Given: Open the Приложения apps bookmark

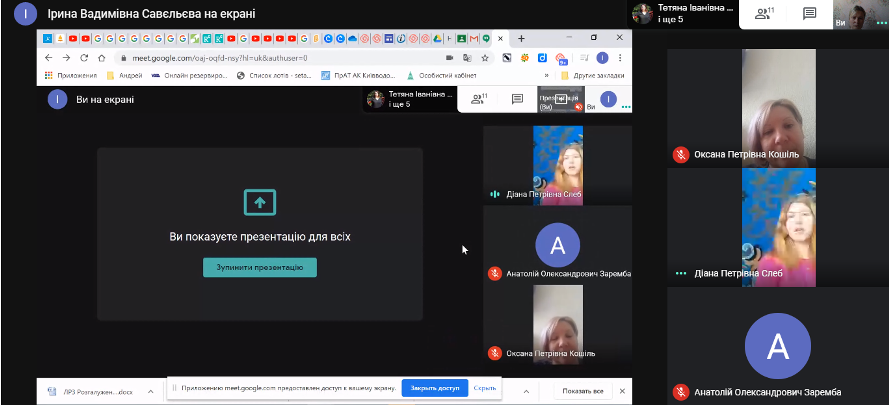Looking at the screenshot, I should (x=71, y=75).
